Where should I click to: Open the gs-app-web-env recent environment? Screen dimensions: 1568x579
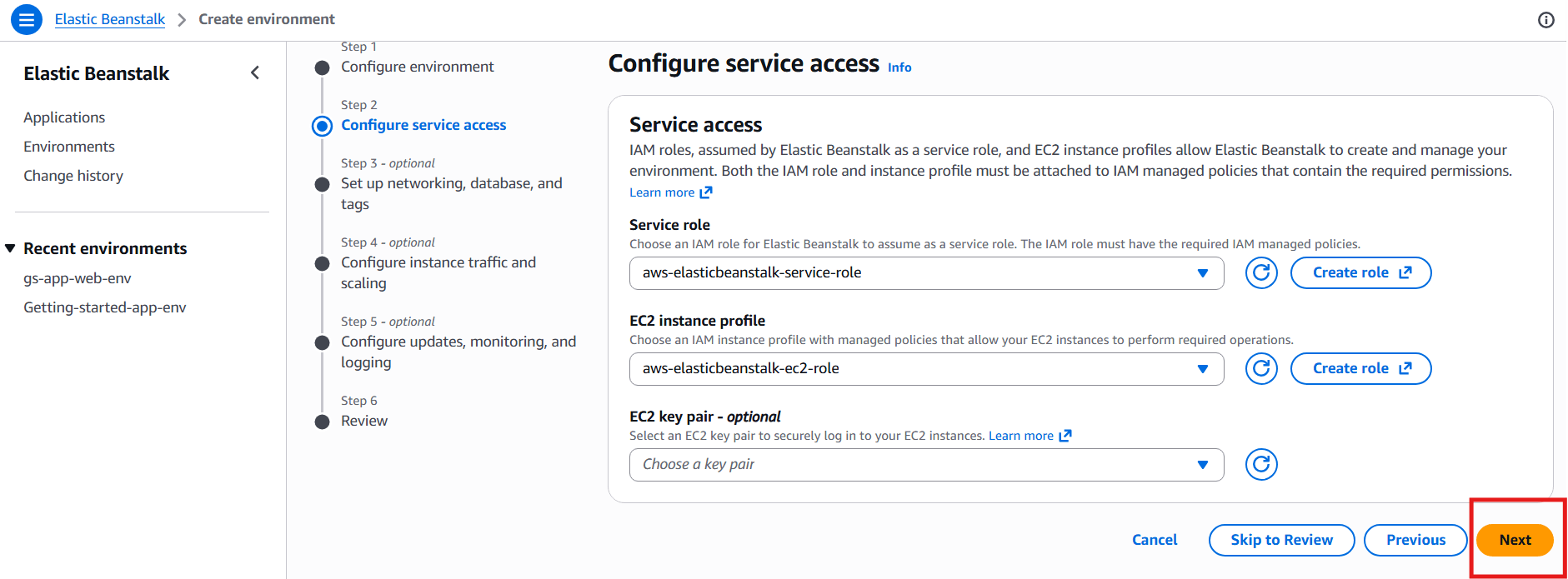pos(78,278)
